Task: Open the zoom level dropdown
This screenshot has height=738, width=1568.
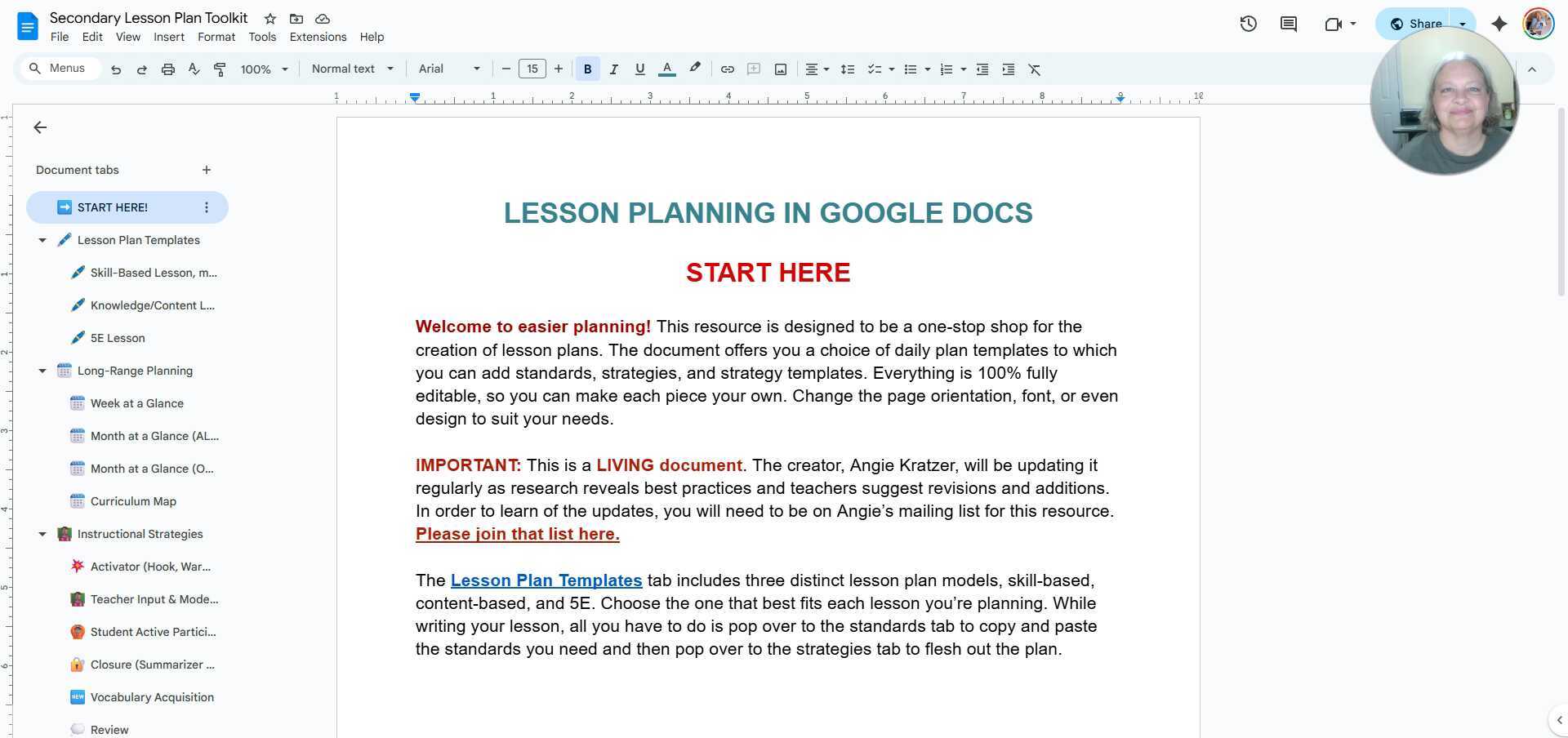Action: [263, 69]
